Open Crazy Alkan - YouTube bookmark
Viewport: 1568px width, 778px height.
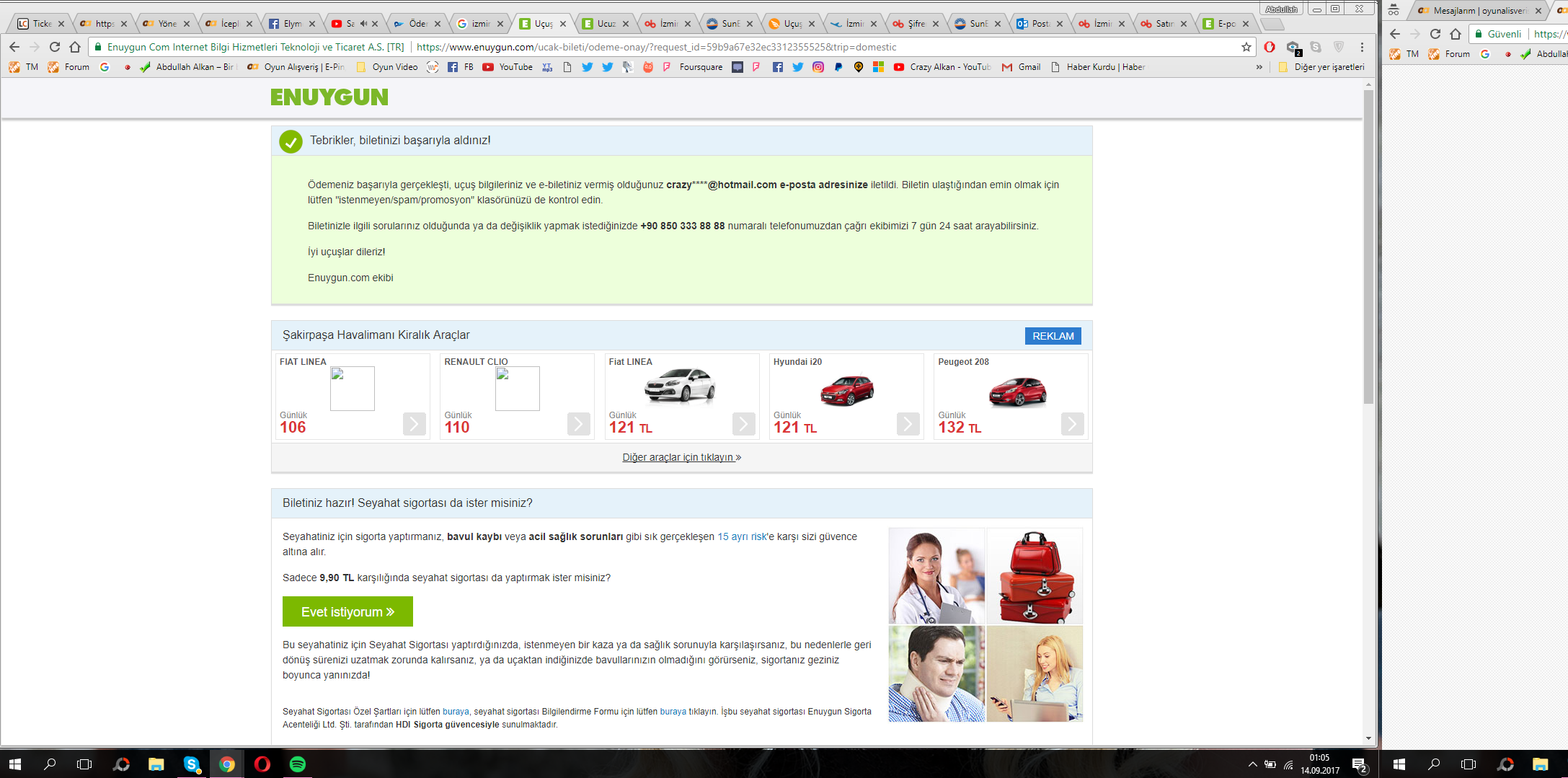pyautogui.click(x=942, y=67)
